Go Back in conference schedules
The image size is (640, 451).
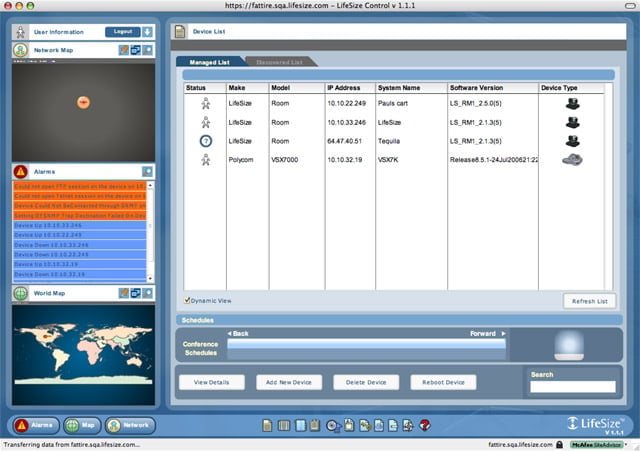(x=238, y=333)
